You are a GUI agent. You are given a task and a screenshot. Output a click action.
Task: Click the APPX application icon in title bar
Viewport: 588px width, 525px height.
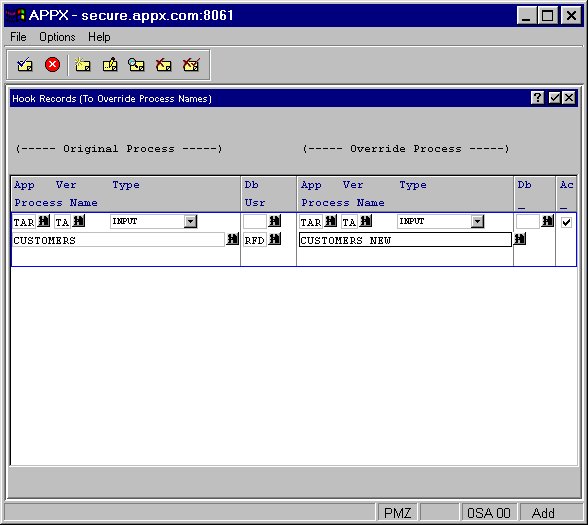[15, 15]
